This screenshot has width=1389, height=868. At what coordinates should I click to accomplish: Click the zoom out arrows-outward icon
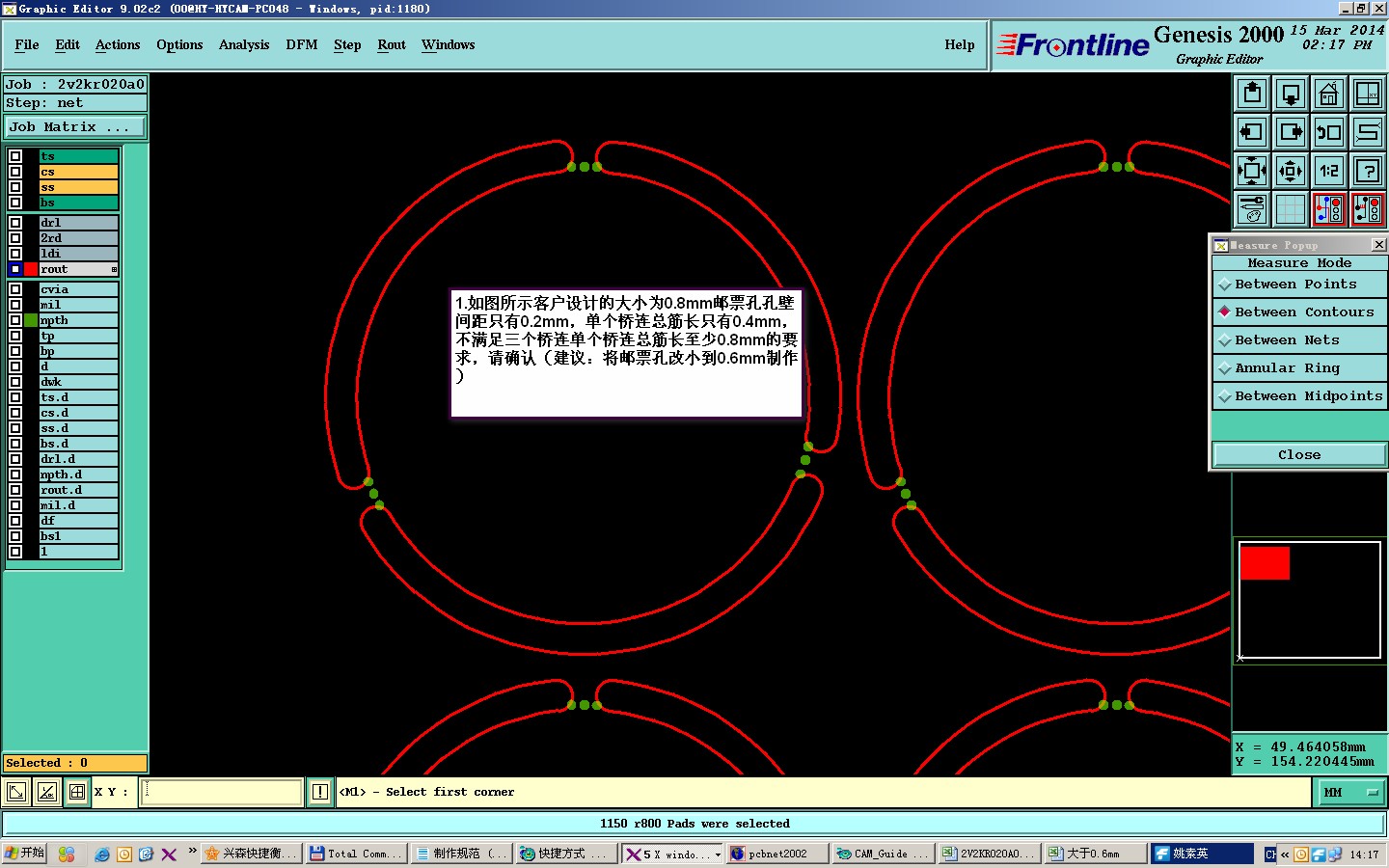click(x=1291, y=171)
